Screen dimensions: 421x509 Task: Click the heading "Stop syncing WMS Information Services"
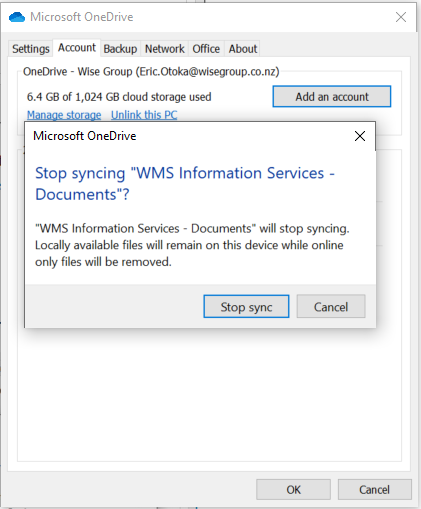coord(185,183)
